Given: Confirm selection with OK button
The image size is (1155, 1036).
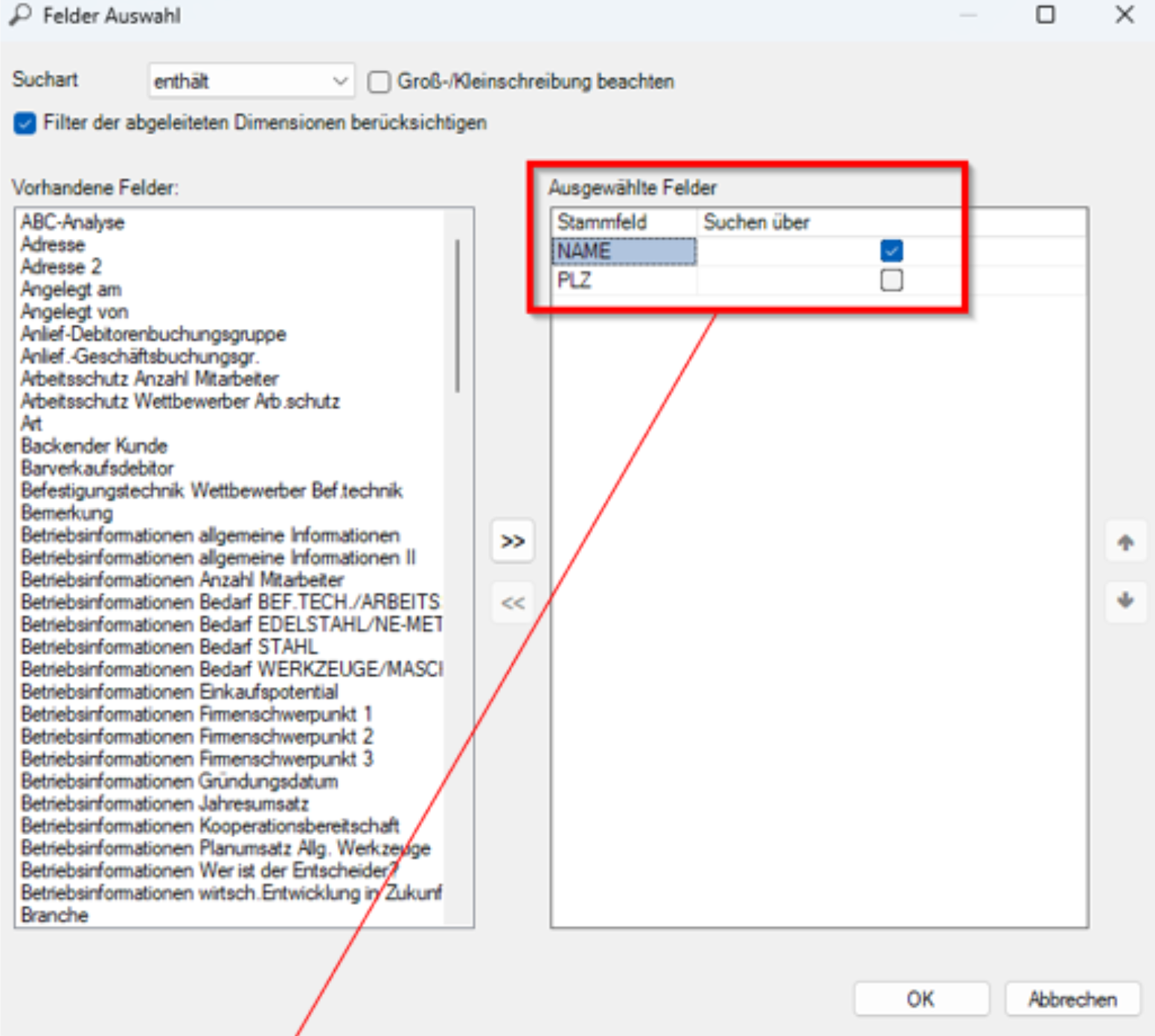Looking at the screenshot, I should click(921, 999).
